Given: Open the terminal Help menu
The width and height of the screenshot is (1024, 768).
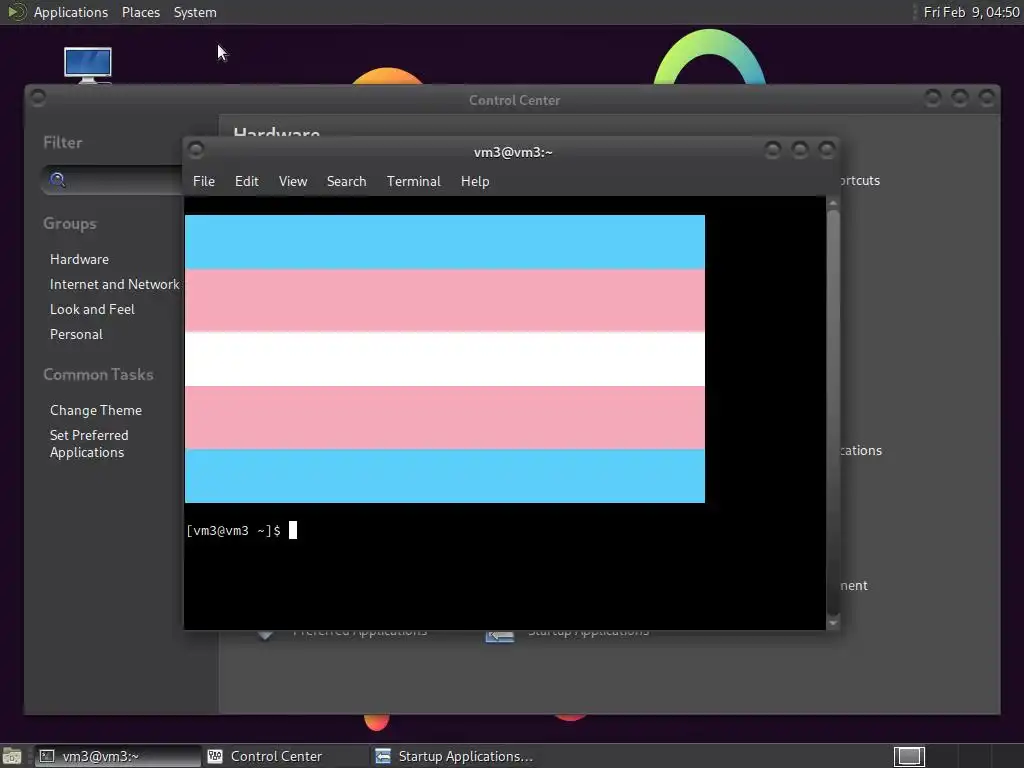Looking at the screenshot, I should [x=475, y=181].
